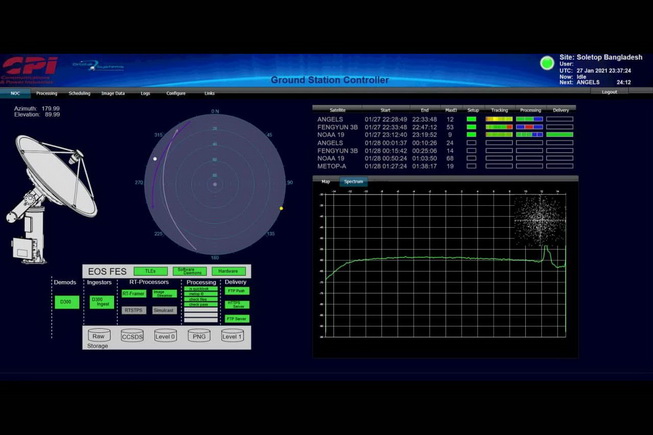Switch to the Spectrum view tab
Screen dimensions: 653x435
point(354,181)
